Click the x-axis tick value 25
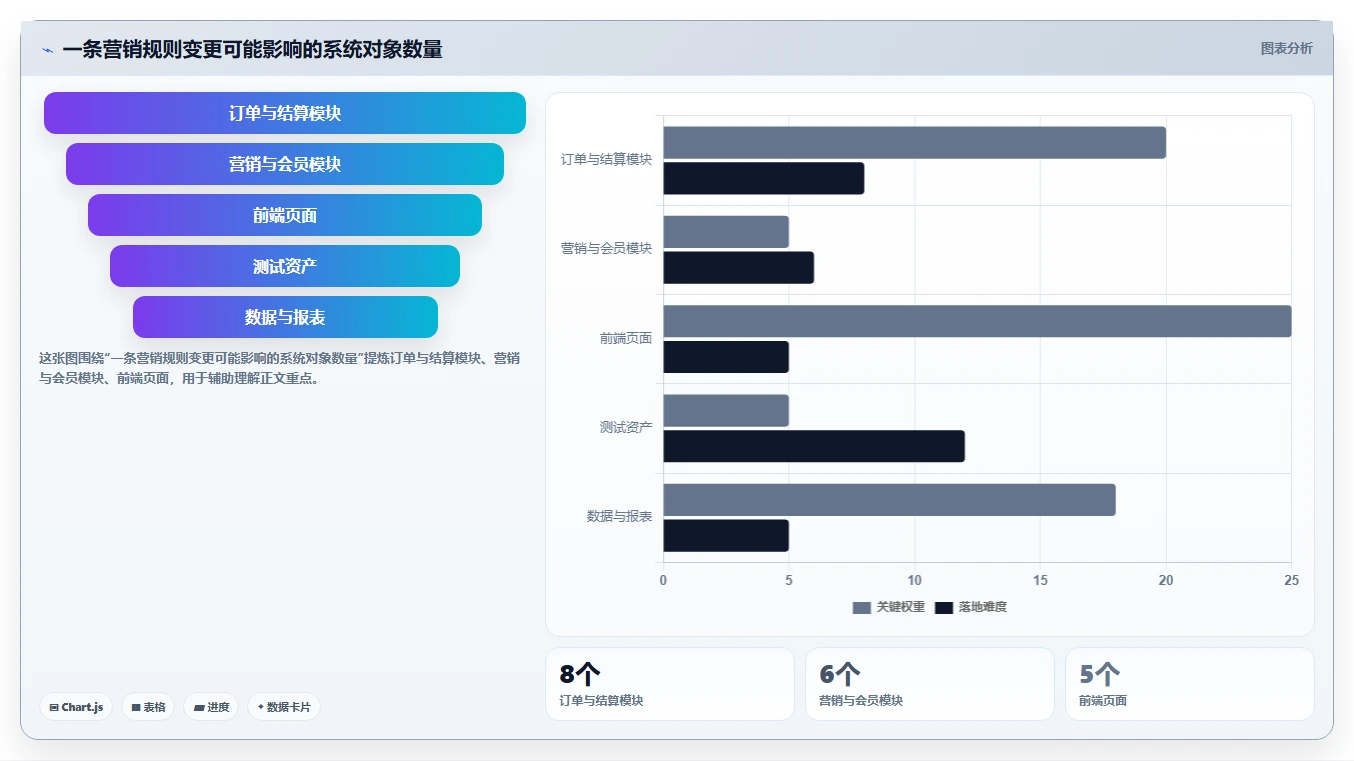 tap(1291, 581)
